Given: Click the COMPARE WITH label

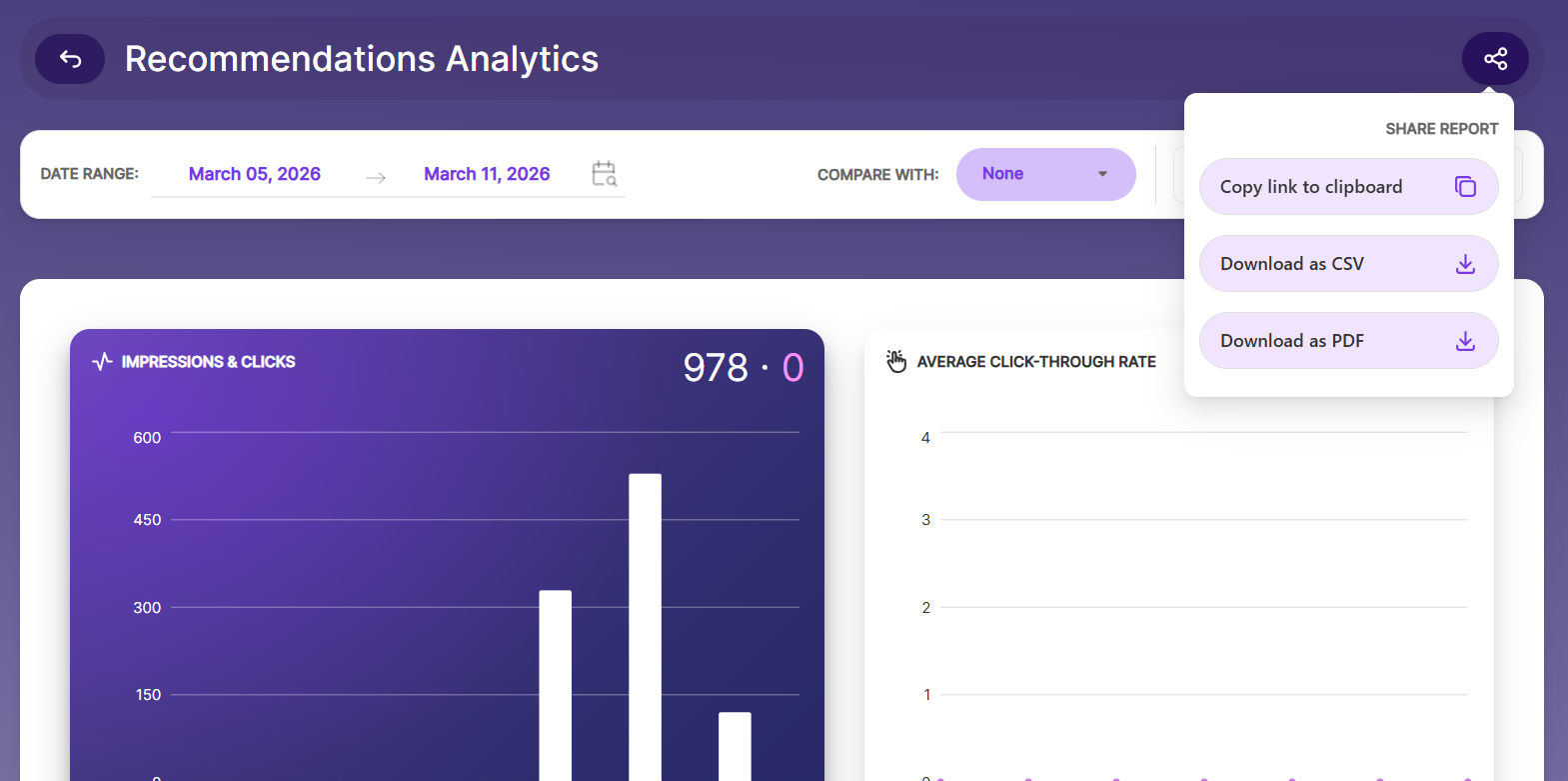Looking at the screenshot, I should click(x=877, y=175).
